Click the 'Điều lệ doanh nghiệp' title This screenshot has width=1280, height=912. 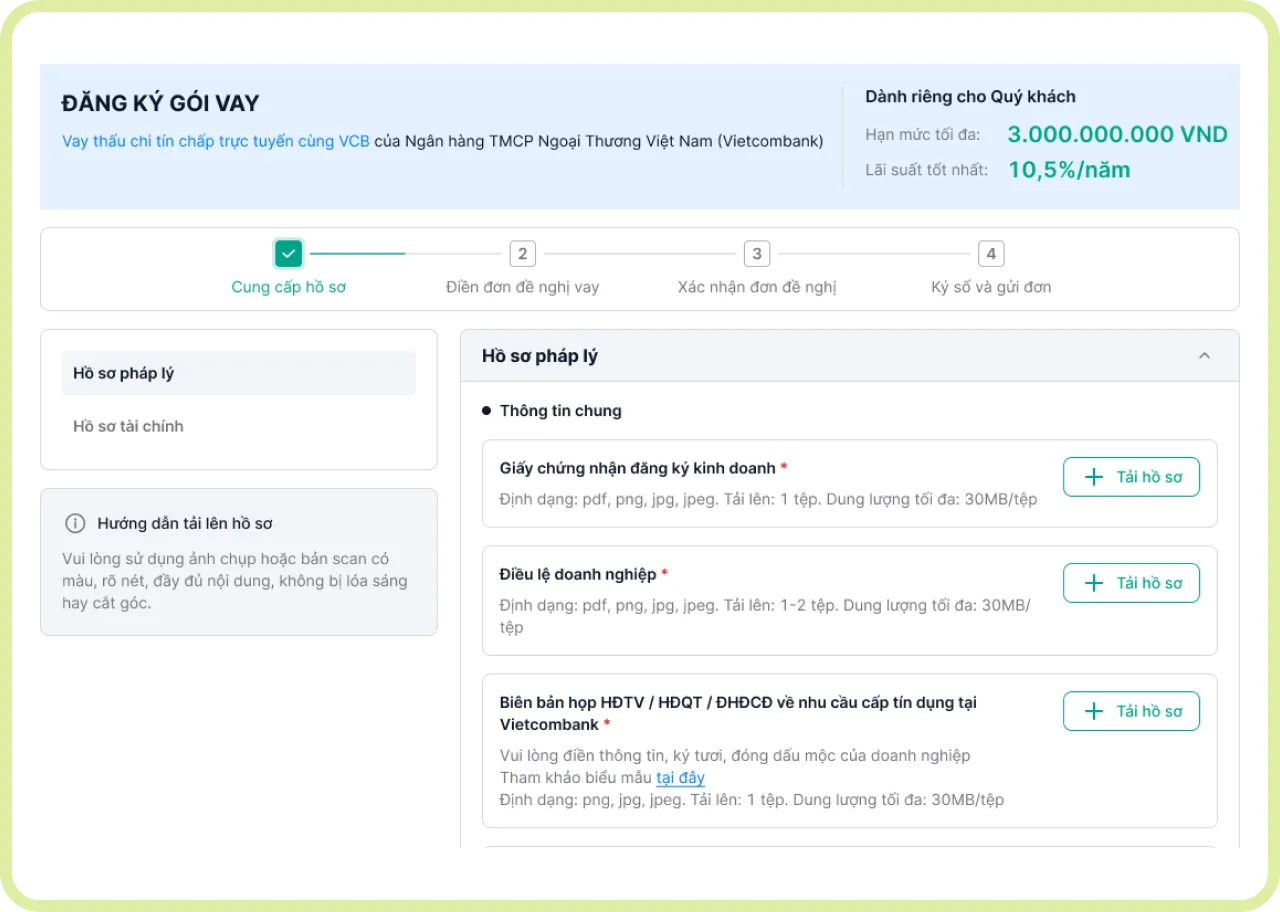click(x=578, y=574)
